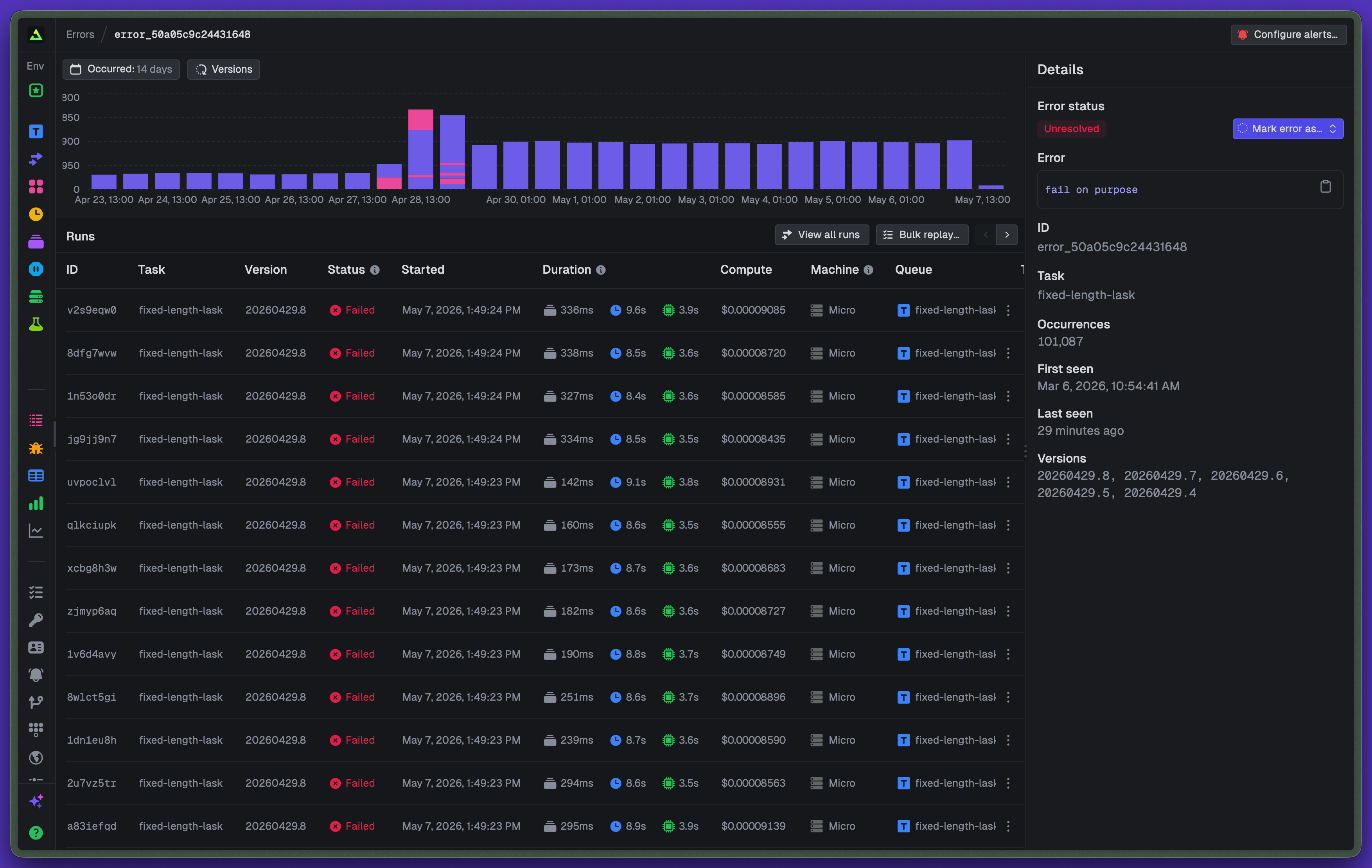Click the queue name in run 2u7vz5tr row
Image resolution: width=1372 pixels, height=868 pixels.
click(955, 783)
